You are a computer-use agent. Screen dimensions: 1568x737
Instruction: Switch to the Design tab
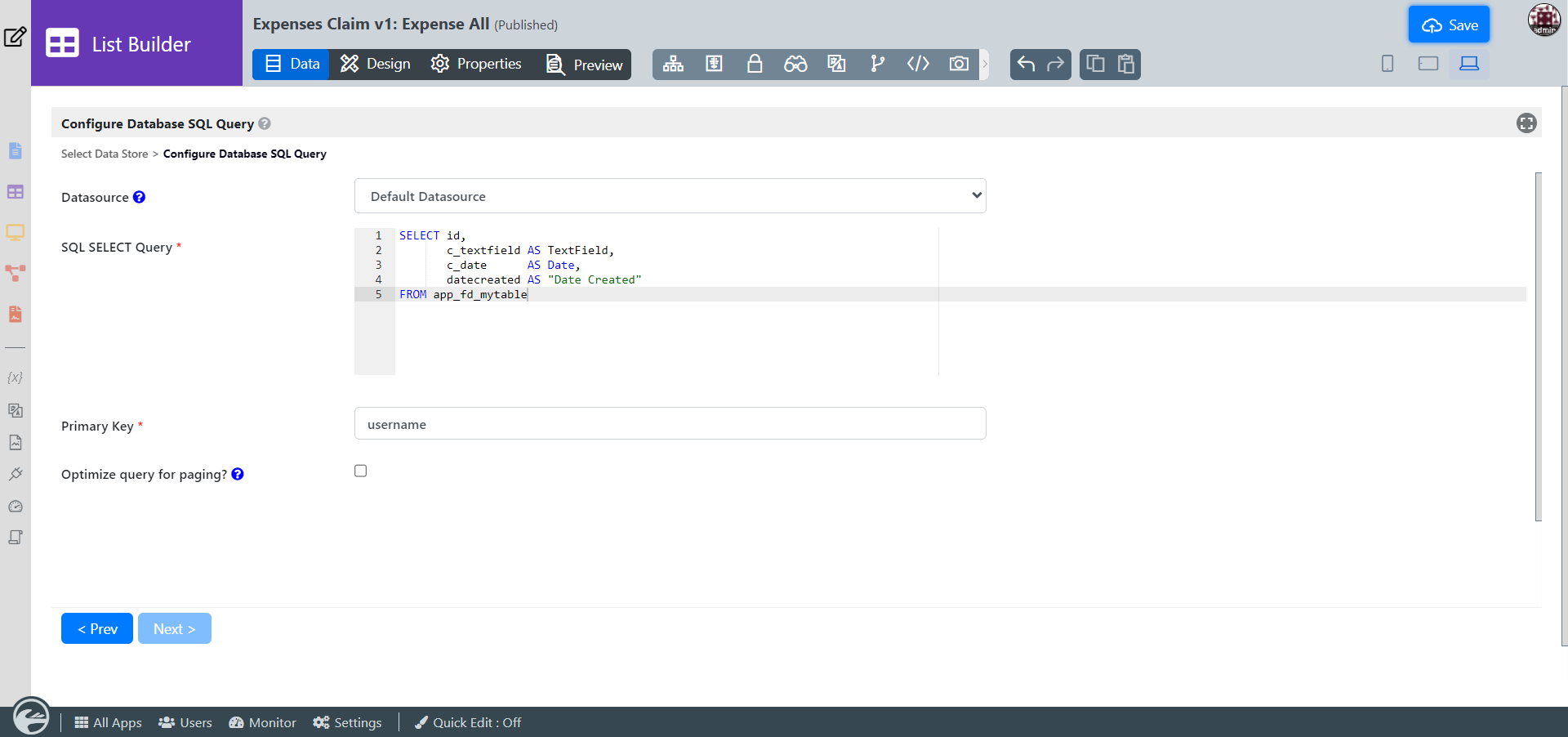pos(376,64)
